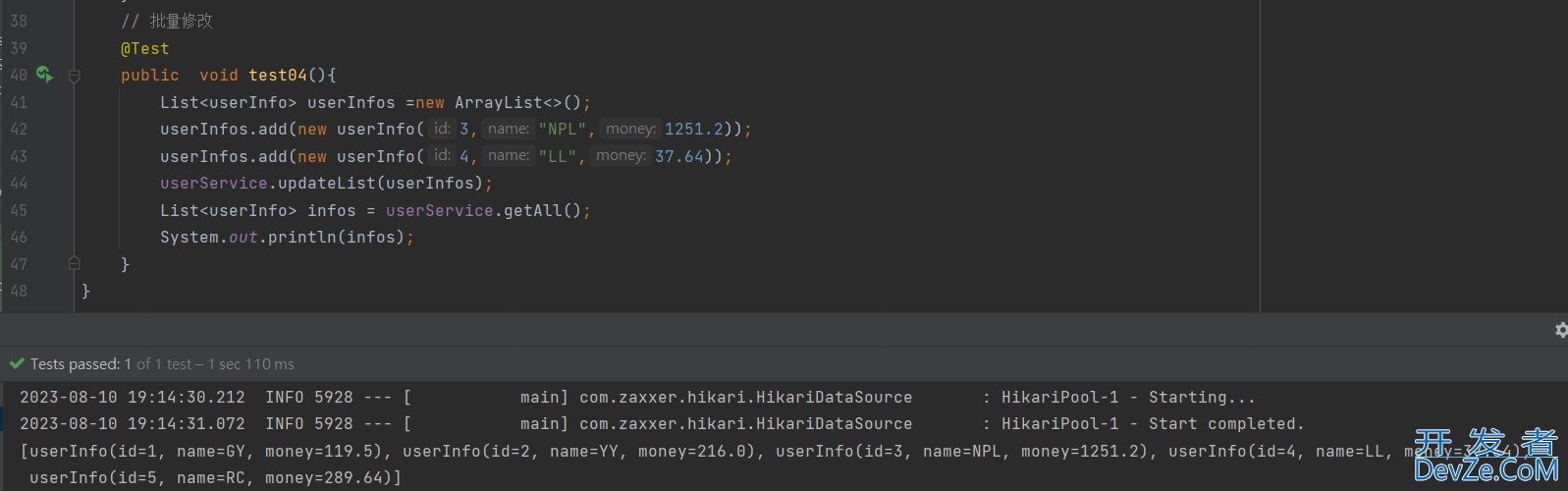Click line number 43 in the gutter

tap(19, 156)
